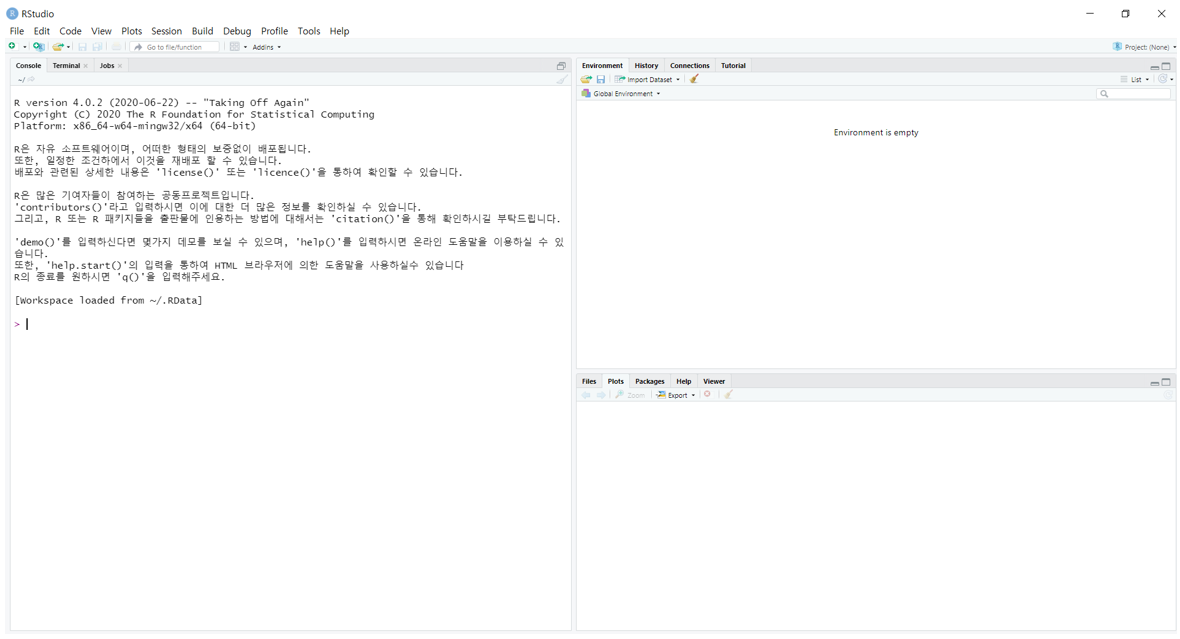Screen dimensions: 1180x639
Task: Save the workspace using the Environment disk icon
Action: click(x=600, y=79)
